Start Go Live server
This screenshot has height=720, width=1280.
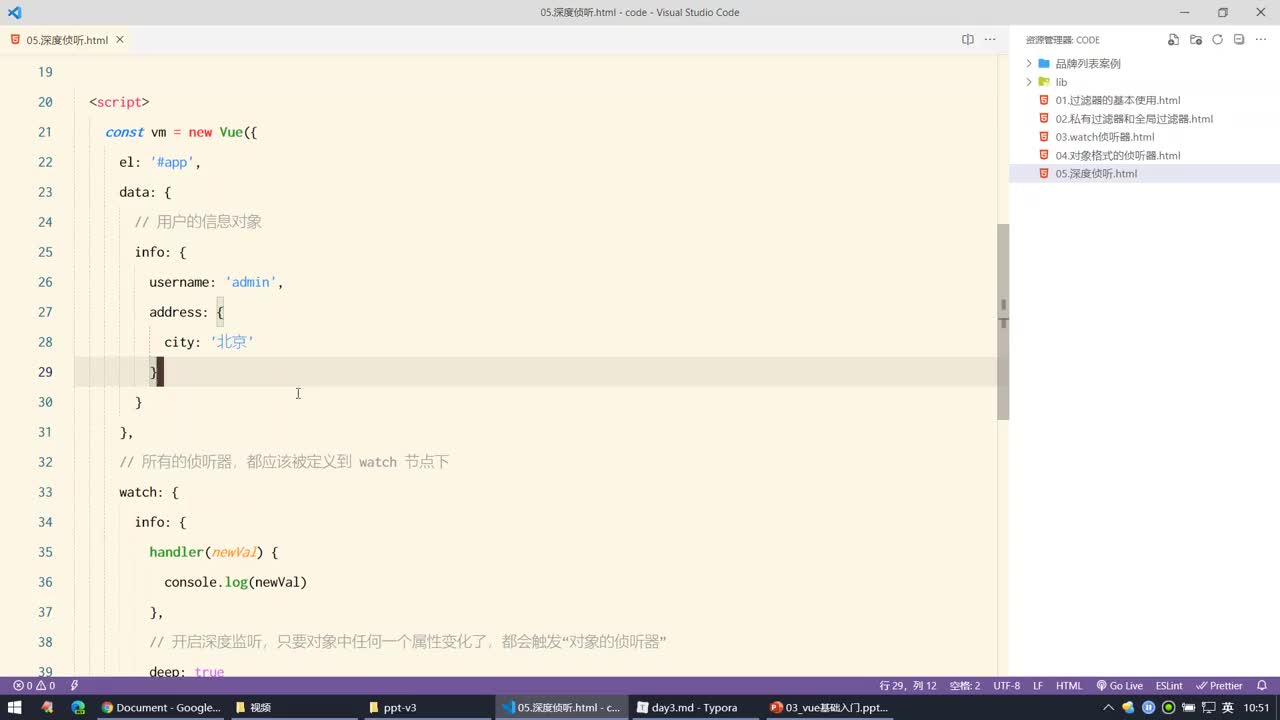(1119, 686)
